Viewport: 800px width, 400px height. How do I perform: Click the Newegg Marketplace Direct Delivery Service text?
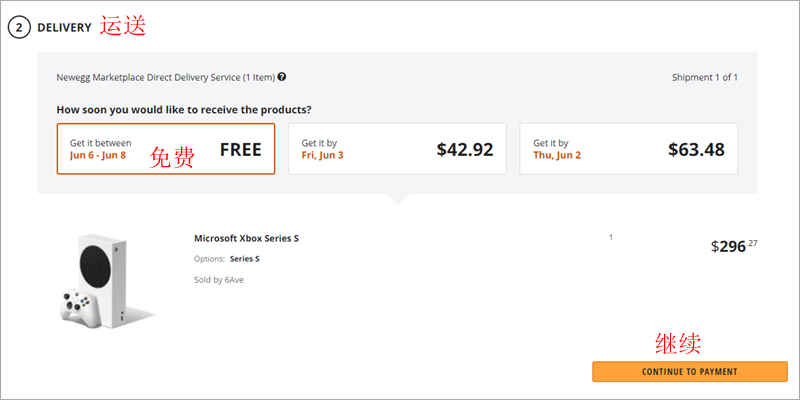pos(165,77)
